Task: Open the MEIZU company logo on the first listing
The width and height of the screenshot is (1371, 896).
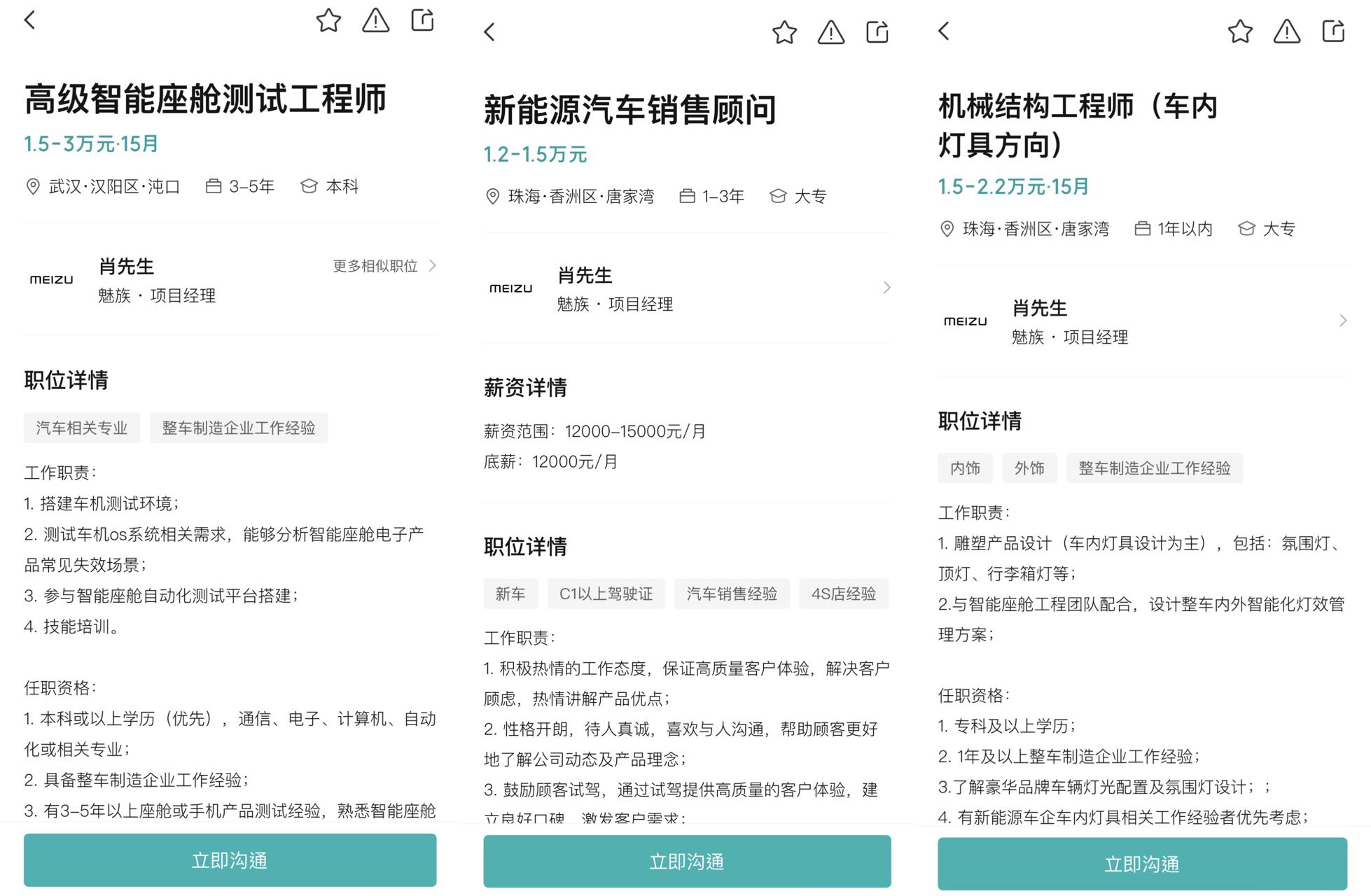Action: [52, 279]
